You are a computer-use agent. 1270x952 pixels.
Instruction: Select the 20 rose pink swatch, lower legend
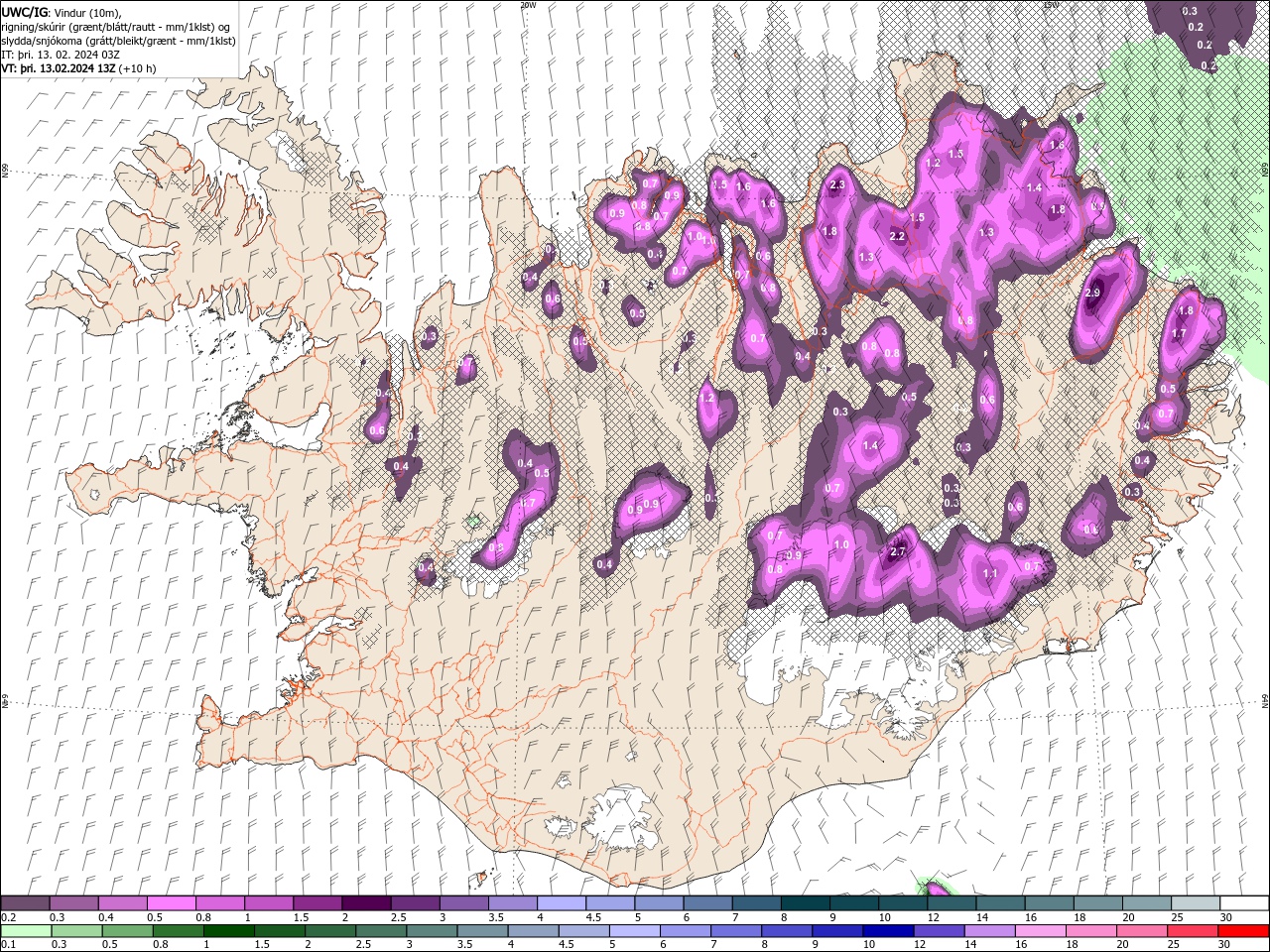pos(1142,932)
